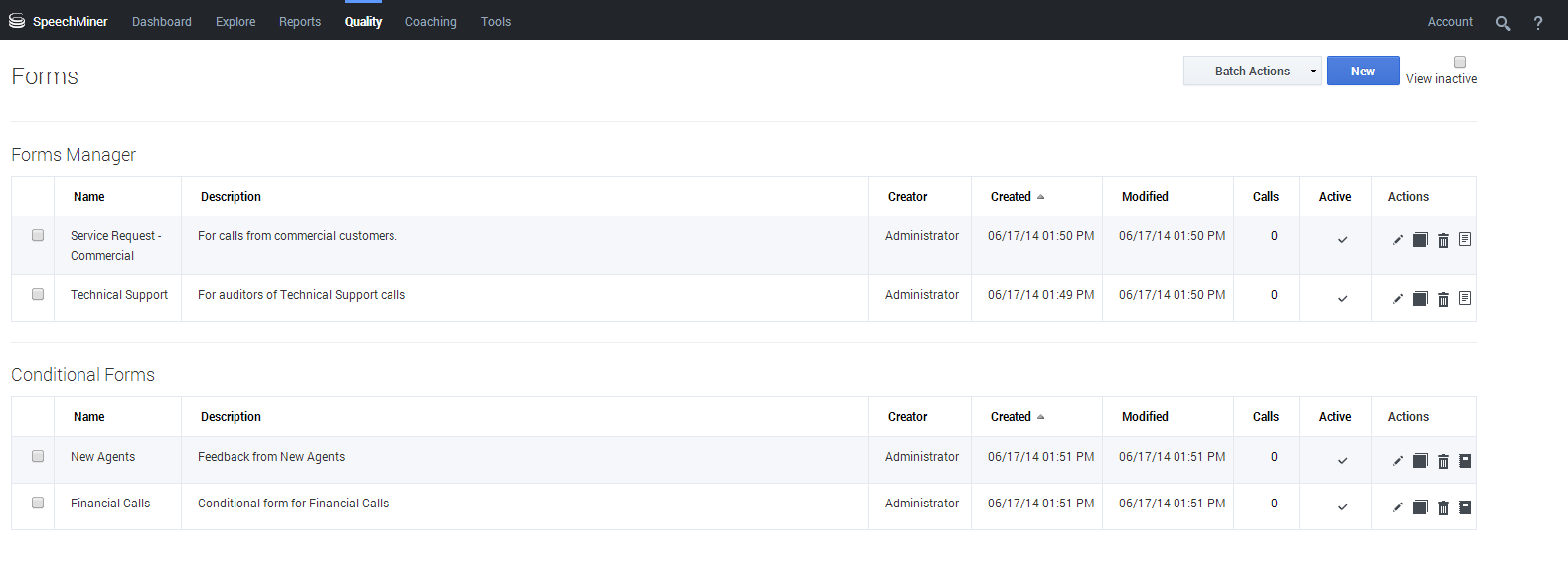This screenshot has height=576, width=1568.
Task: Tick the Financial Calls row checkbox
Action: (38, 503)
